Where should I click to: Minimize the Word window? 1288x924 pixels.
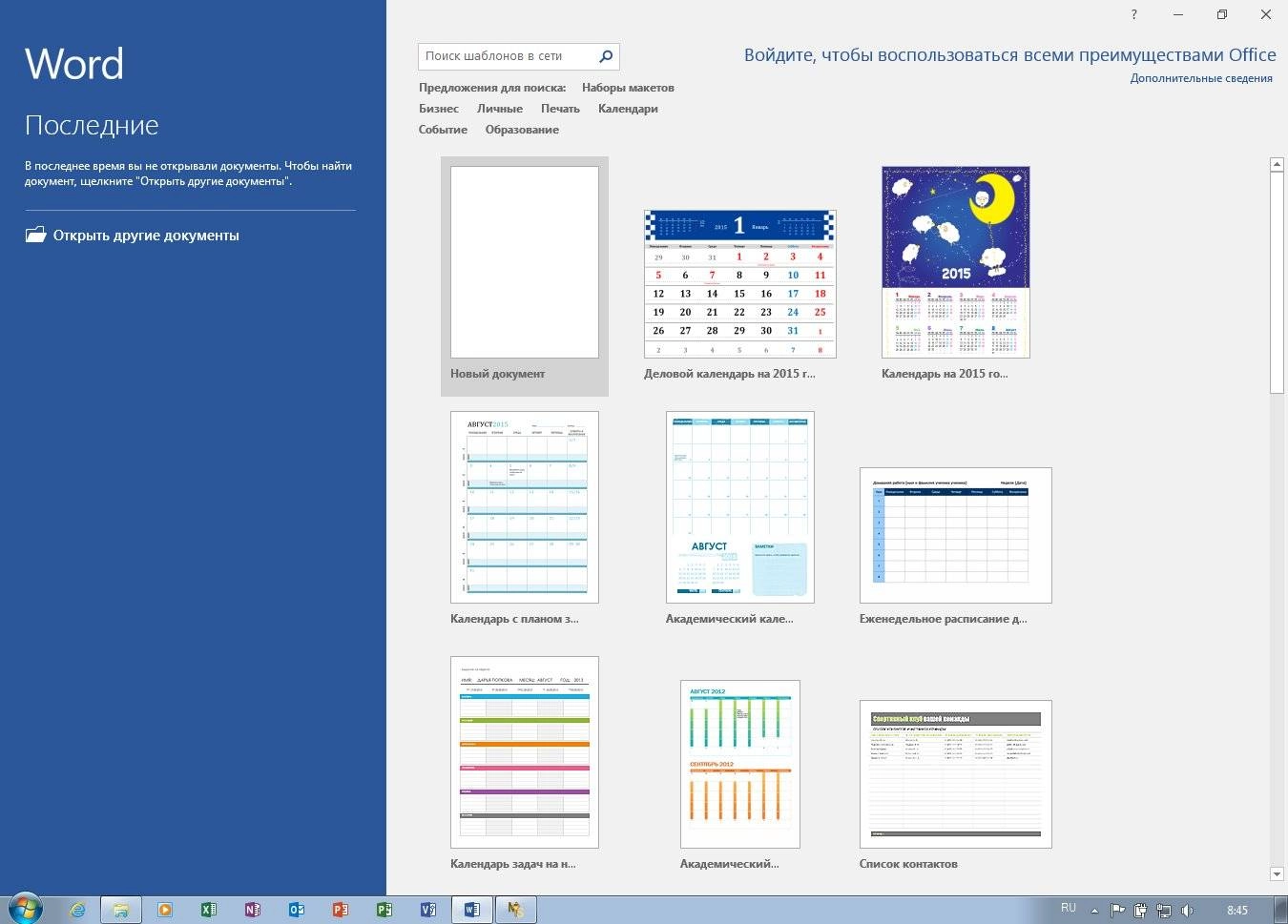[x=1177, y=14]
